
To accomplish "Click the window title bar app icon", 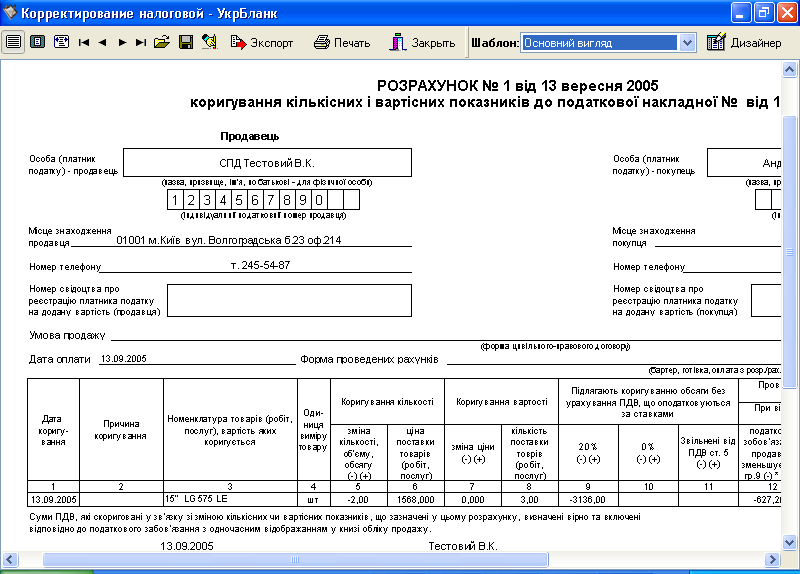I will 11,13.
